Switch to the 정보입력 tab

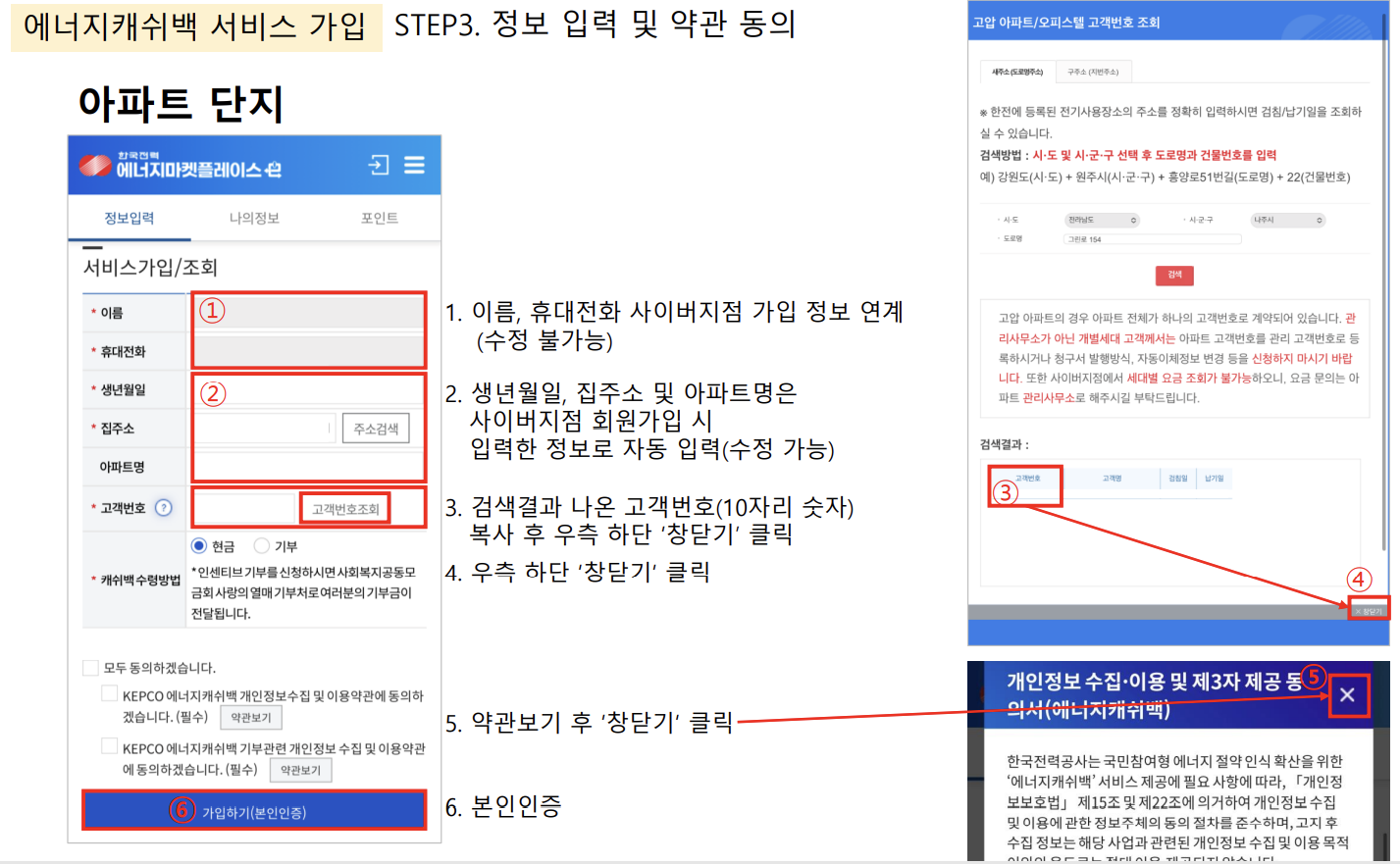(x=130, y=218)
